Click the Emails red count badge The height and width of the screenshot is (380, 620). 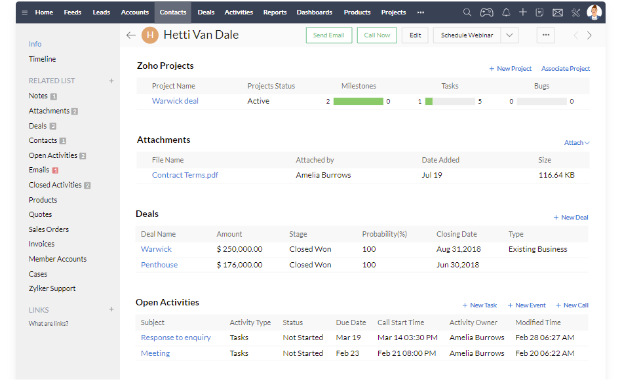tap(55, 170)
